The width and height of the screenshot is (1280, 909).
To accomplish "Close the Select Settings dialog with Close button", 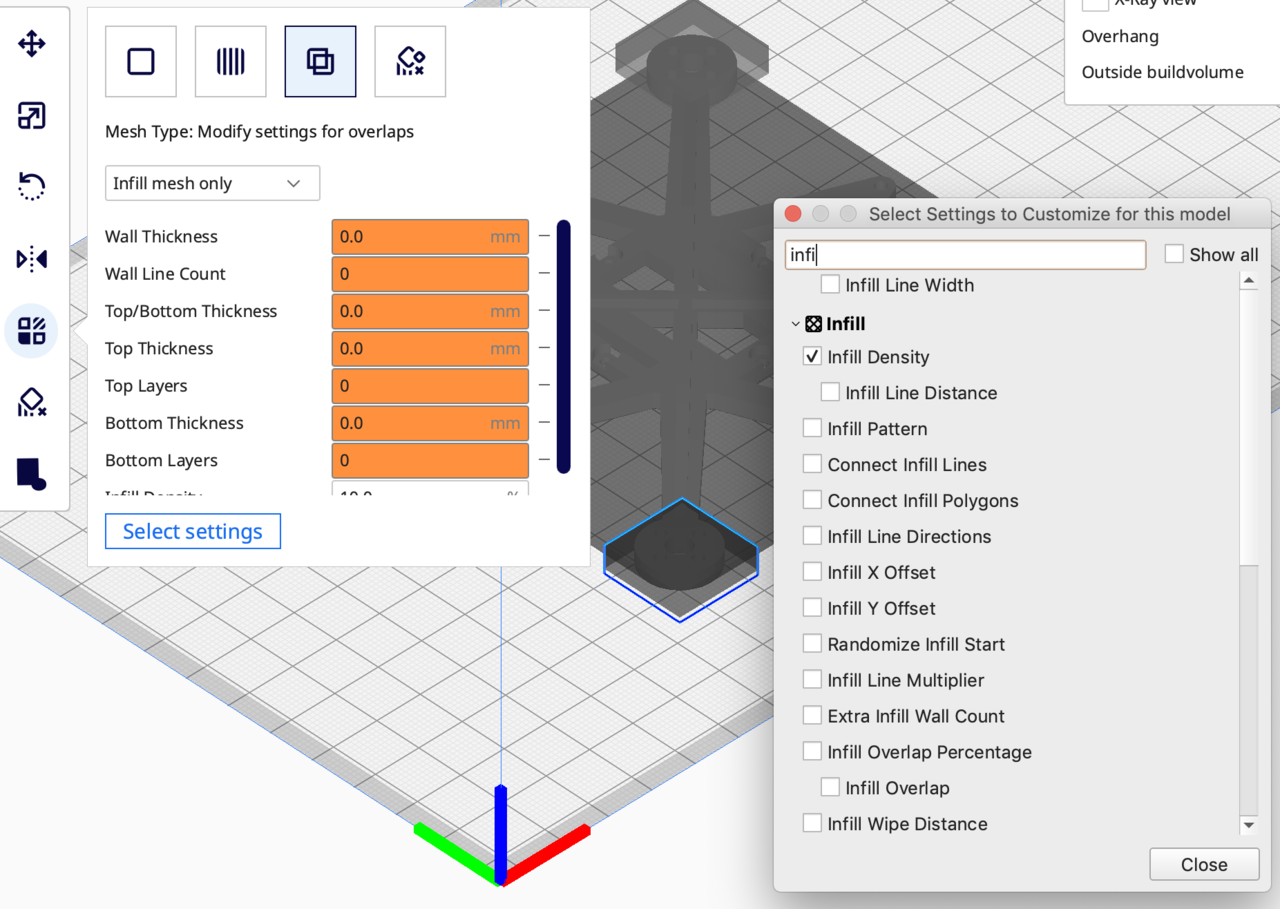I will [1203, 865].
